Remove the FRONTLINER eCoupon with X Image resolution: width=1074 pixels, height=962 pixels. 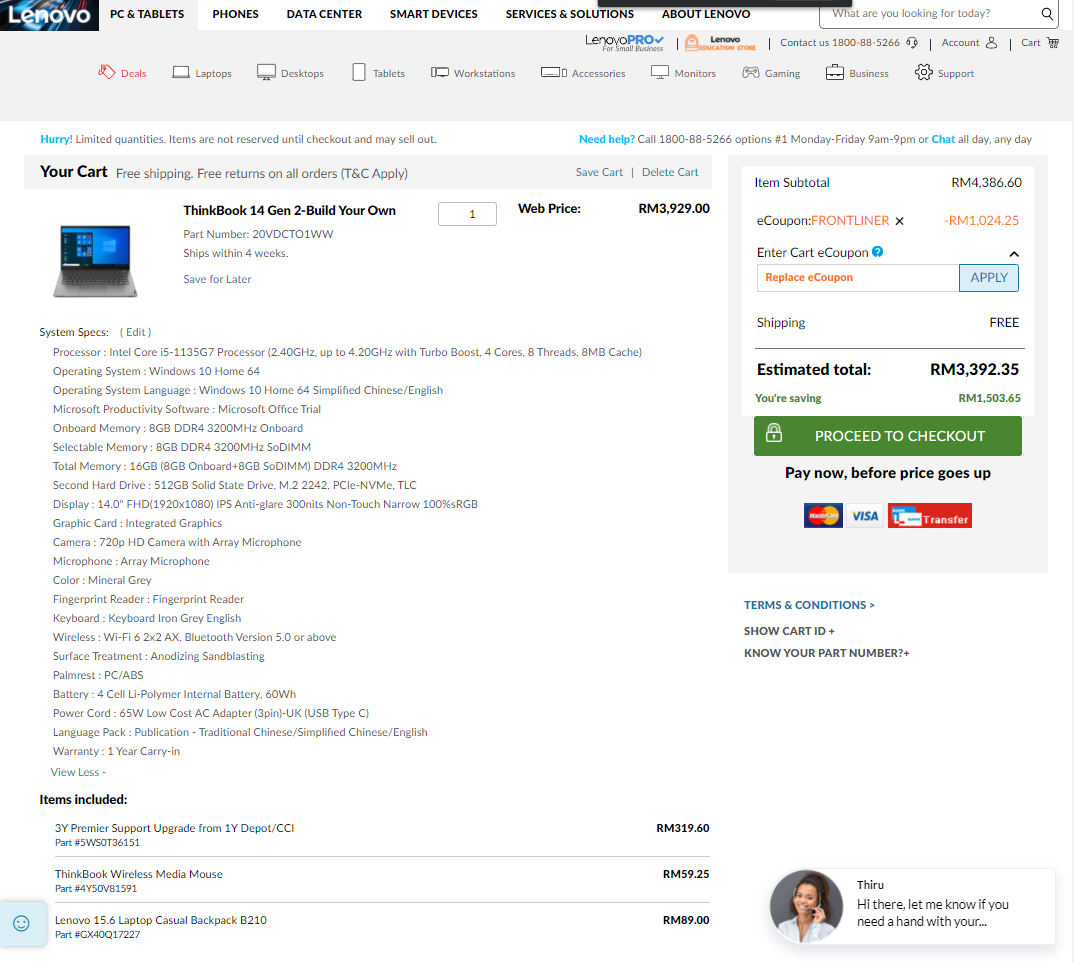point(899,221)
